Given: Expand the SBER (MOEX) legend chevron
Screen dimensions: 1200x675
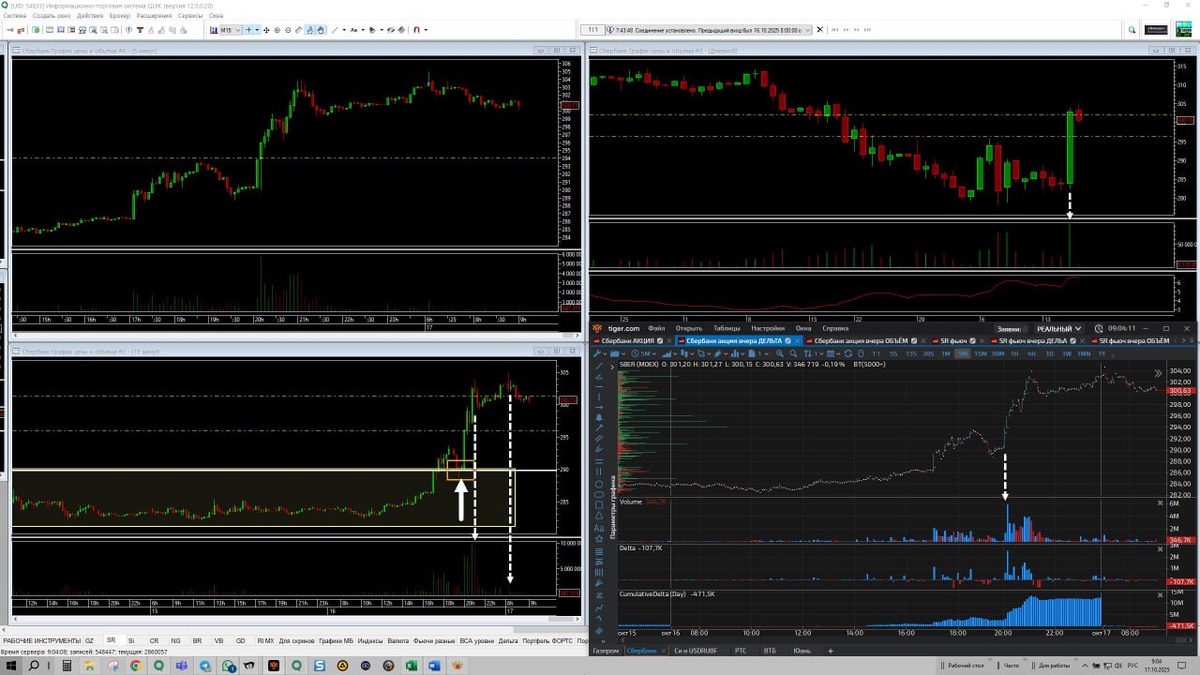Looking at the screenshot, I should pos(612,367).
